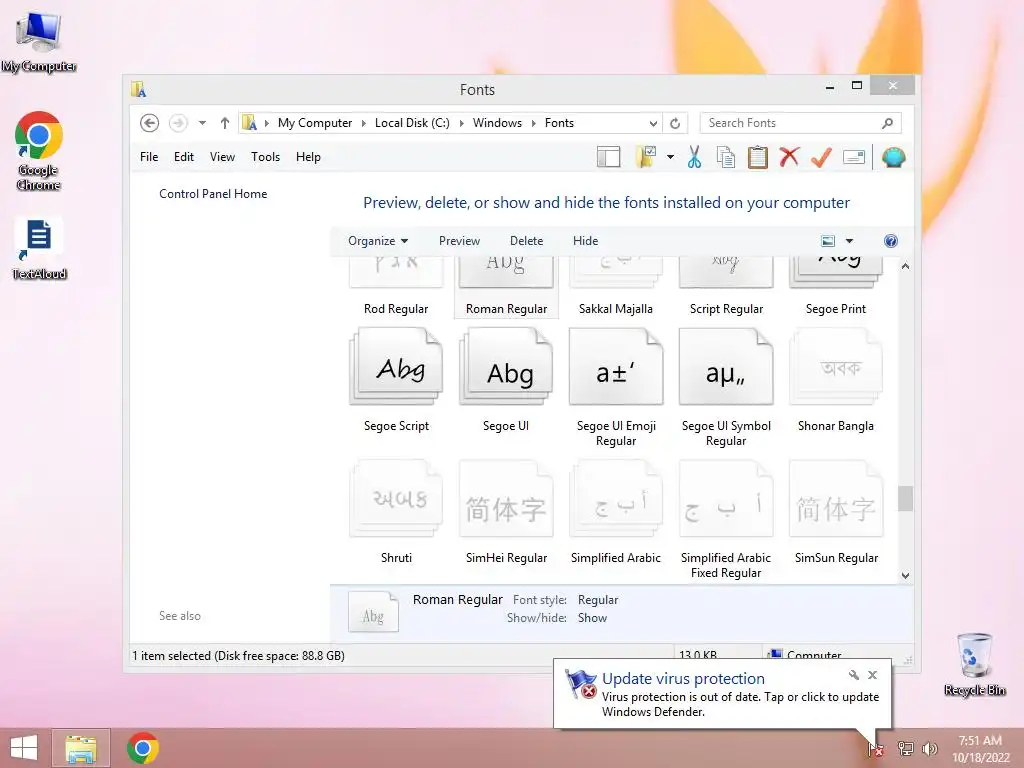
Task: Select the Segoe UI font
Action: (x=506, y=381)
